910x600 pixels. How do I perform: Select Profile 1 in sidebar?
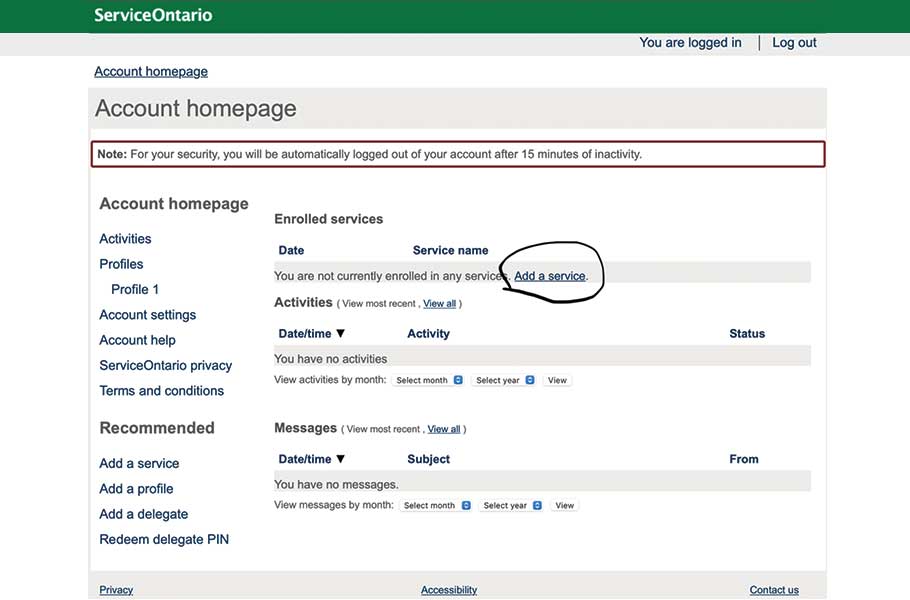coord(135,289)
